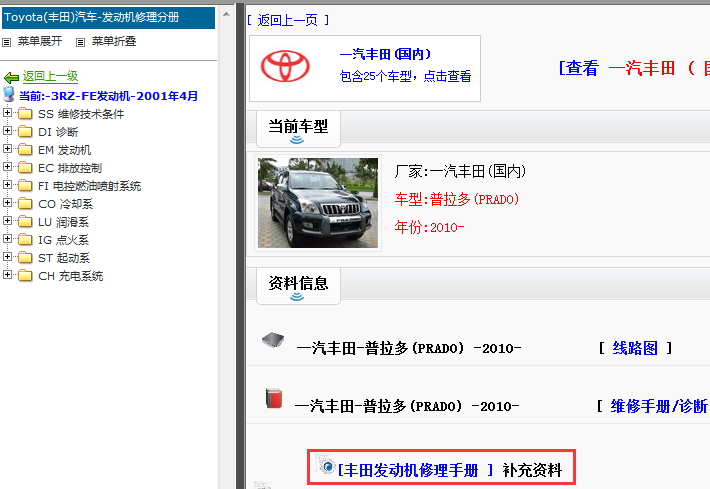
Task: Click the ST 起动系 folder icon
Action: 25,258
